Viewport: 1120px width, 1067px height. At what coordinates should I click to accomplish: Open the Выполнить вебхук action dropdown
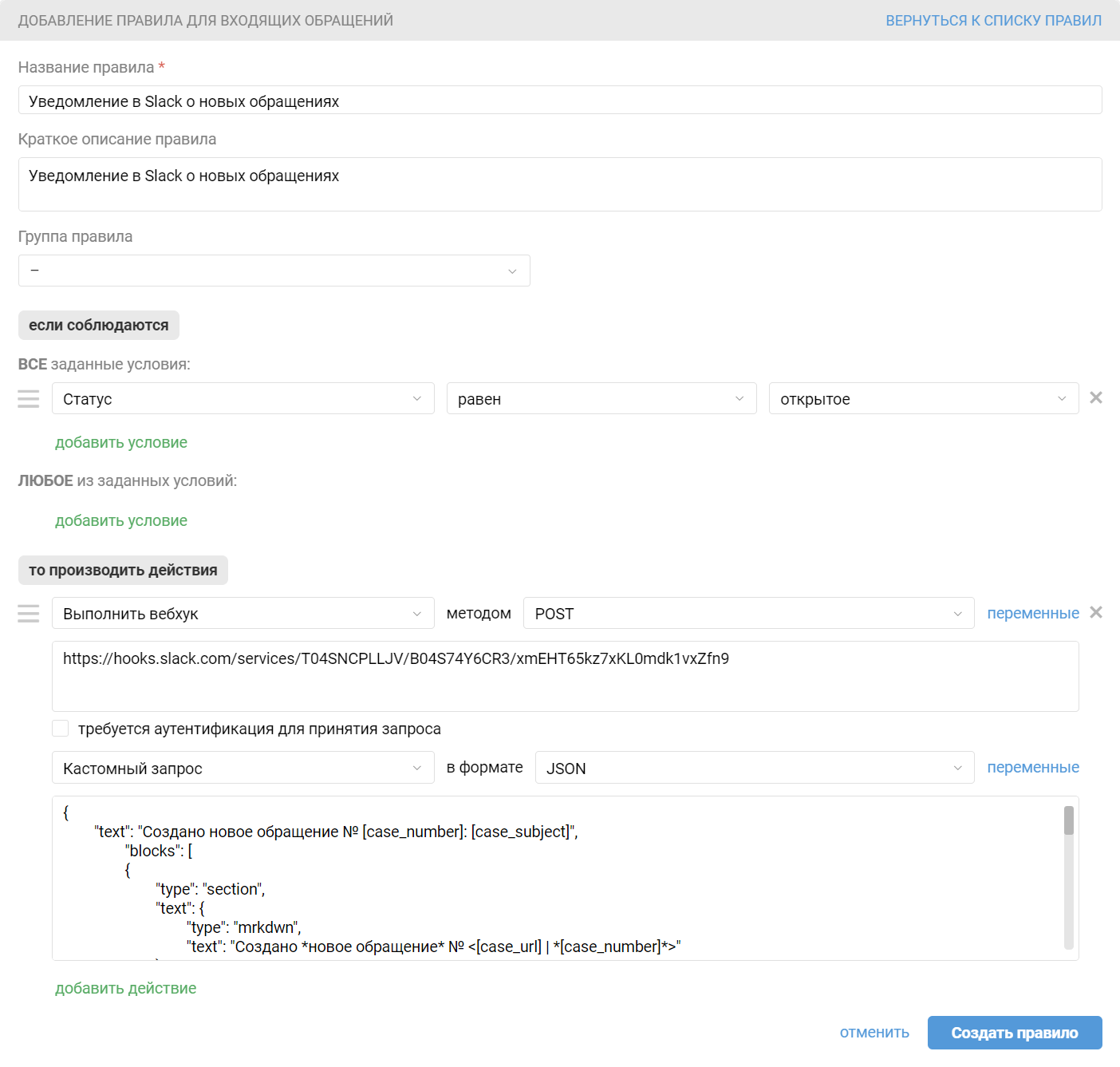click(x=243, y=613)
